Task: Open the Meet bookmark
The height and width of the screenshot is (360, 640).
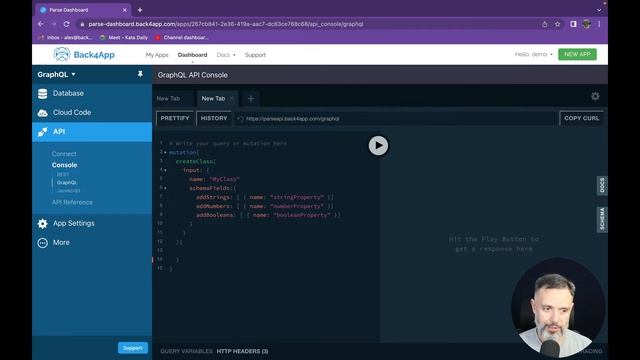Action: pos(124,38)
